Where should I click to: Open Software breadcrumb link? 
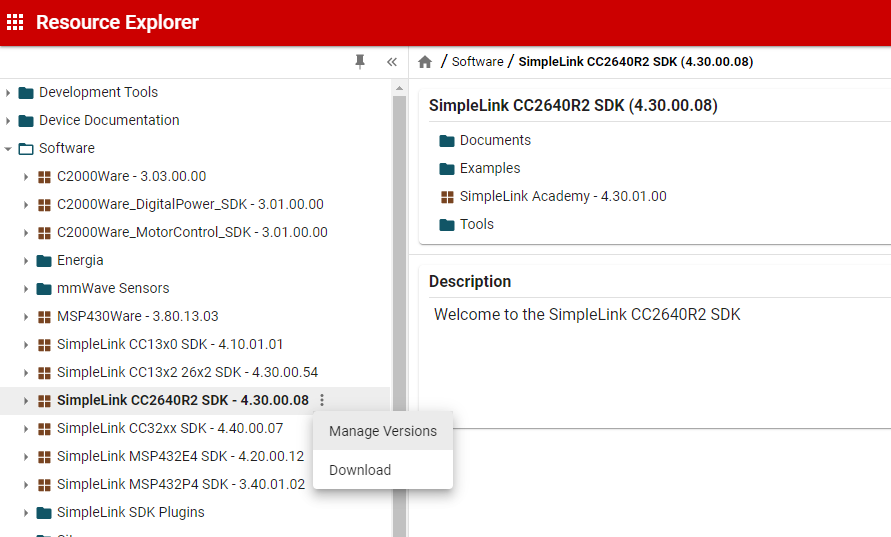477,61
